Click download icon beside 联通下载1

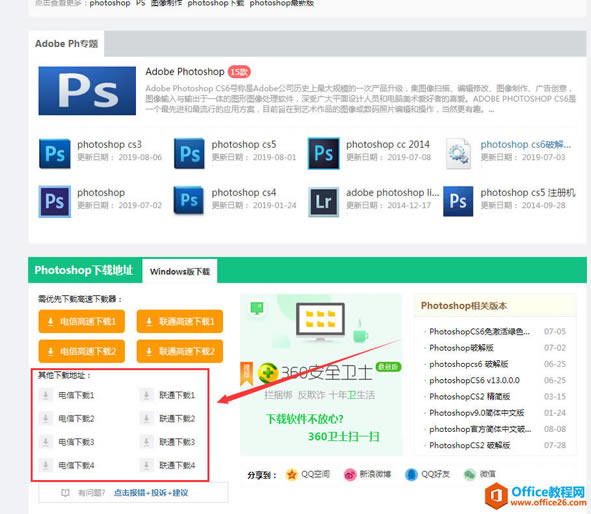(x=147, y=395)
